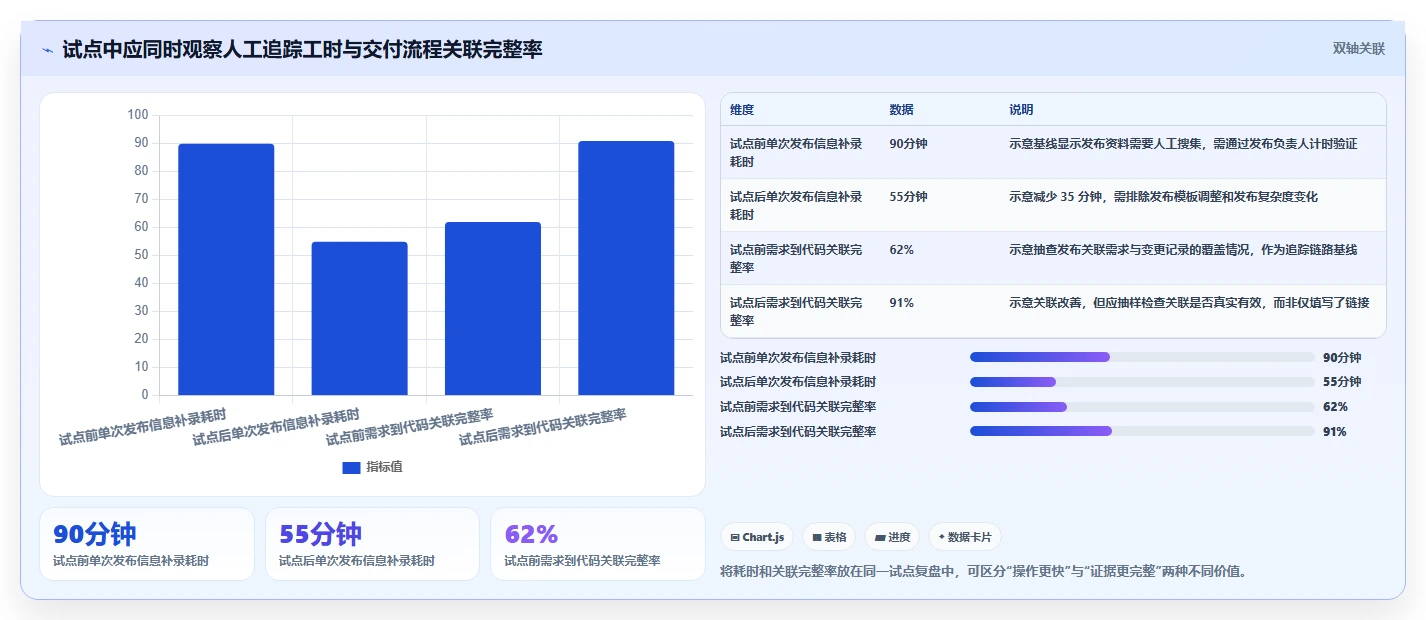Click the 55分钟 progress bar
Screen dimensions: 1426x620
coord(1142,382)
